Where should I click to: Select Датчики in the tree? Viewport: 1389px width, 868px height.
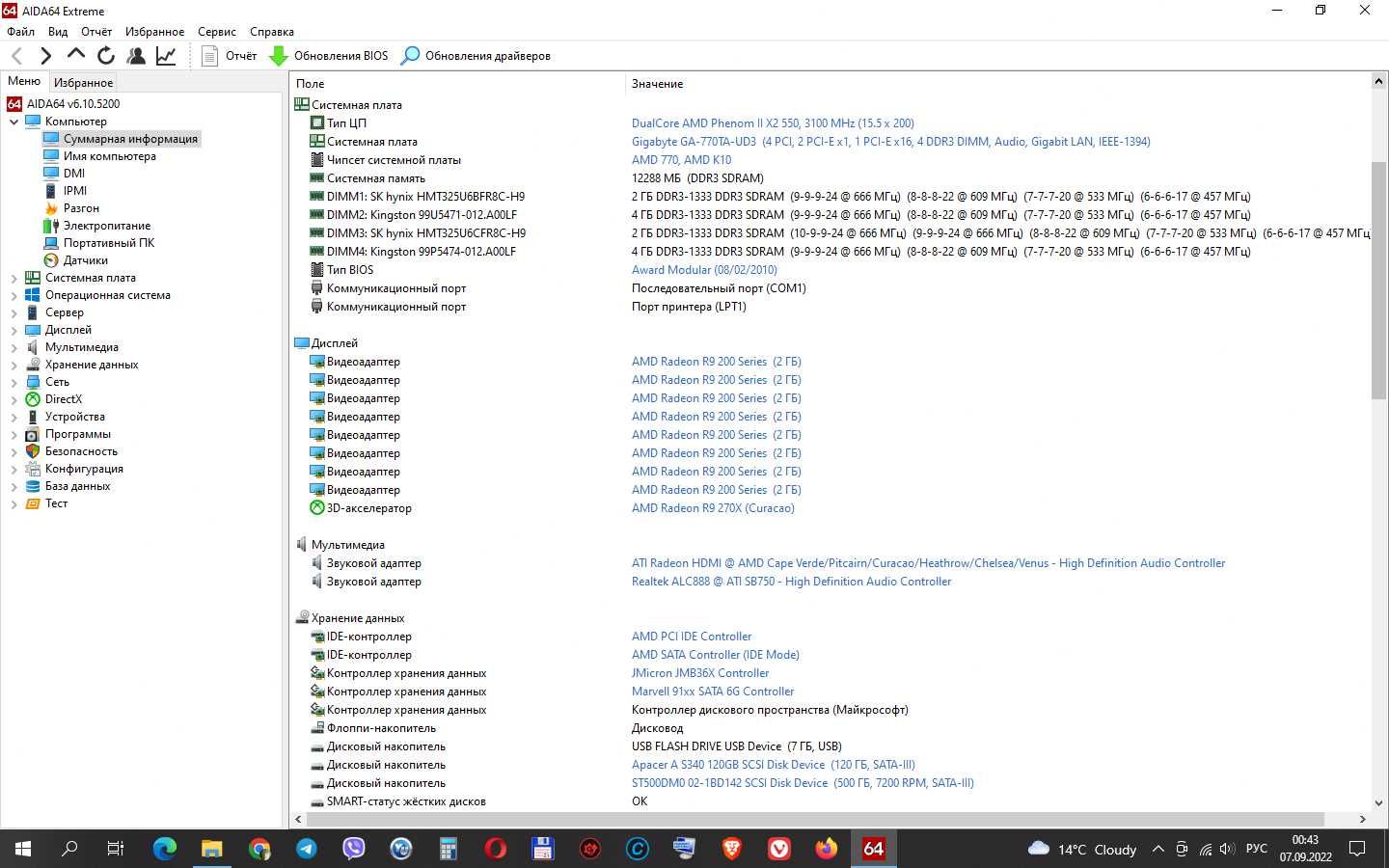pyautogui.click(x=86, y=260)
